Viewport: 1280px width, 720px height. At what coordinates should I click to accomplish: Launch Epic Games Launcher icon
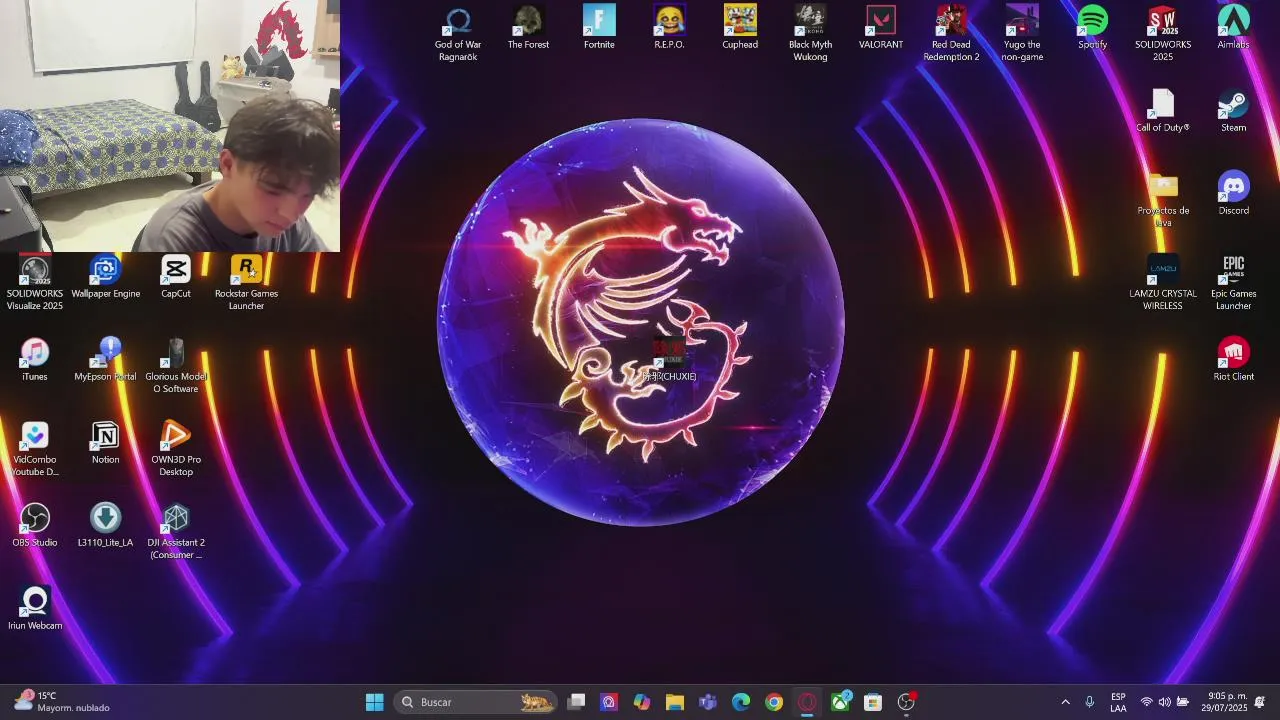click(1233, 283)
